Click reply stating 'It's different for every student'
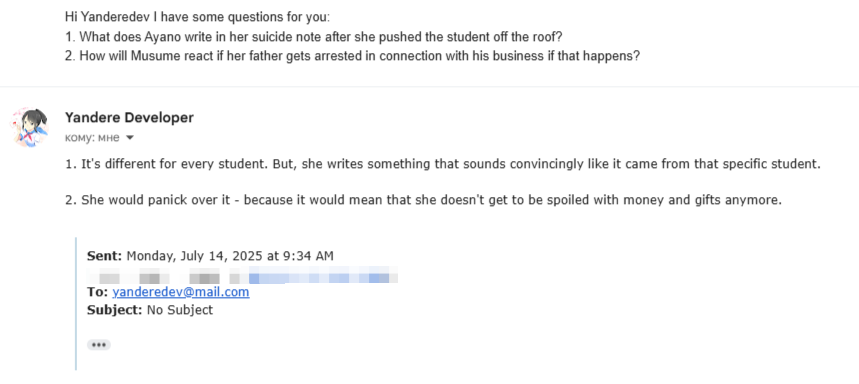 click(443, 164)
